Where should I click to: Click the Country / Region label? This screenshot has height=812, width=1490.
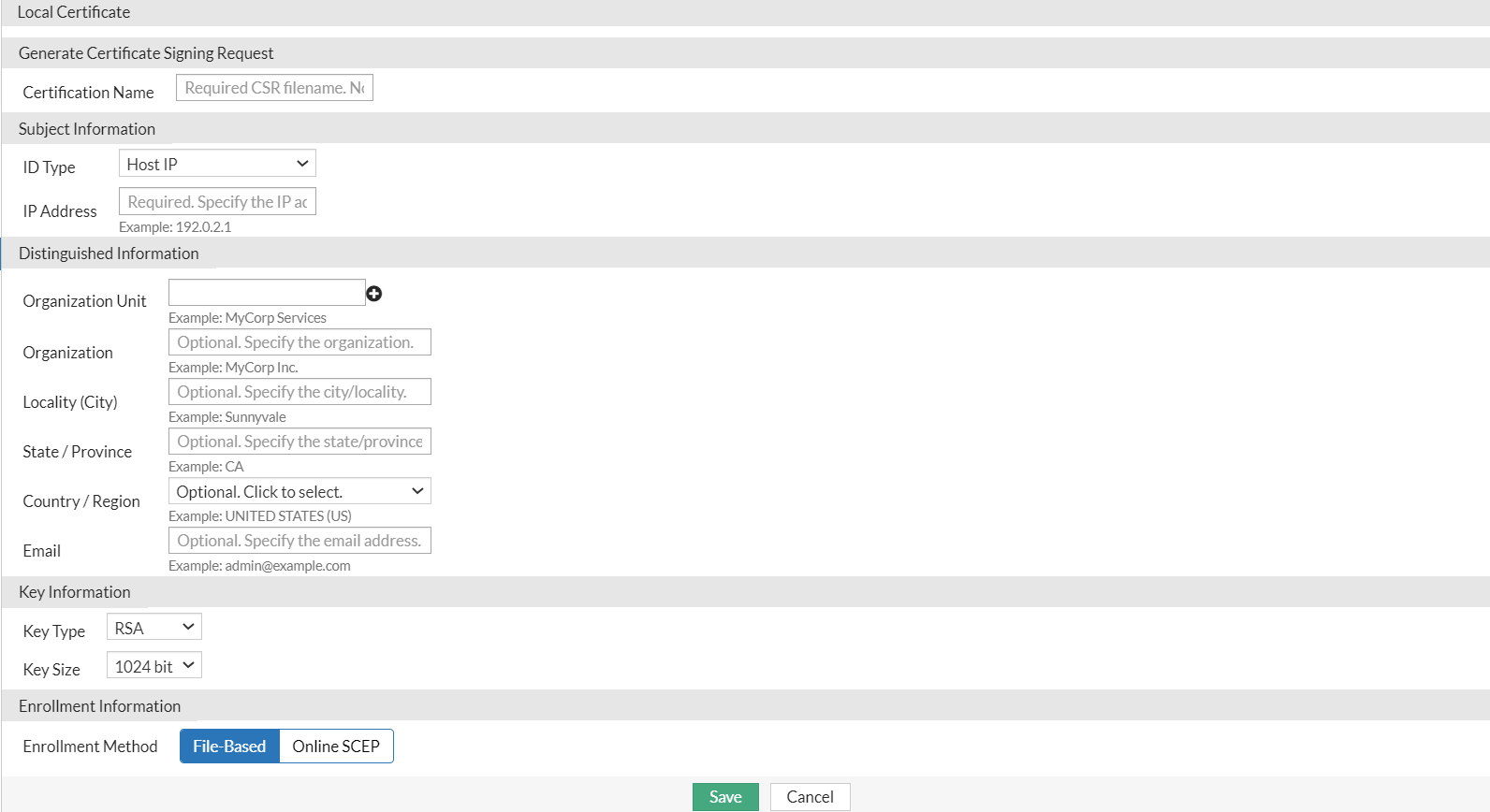pyautogui.click(x=81, y=501)
